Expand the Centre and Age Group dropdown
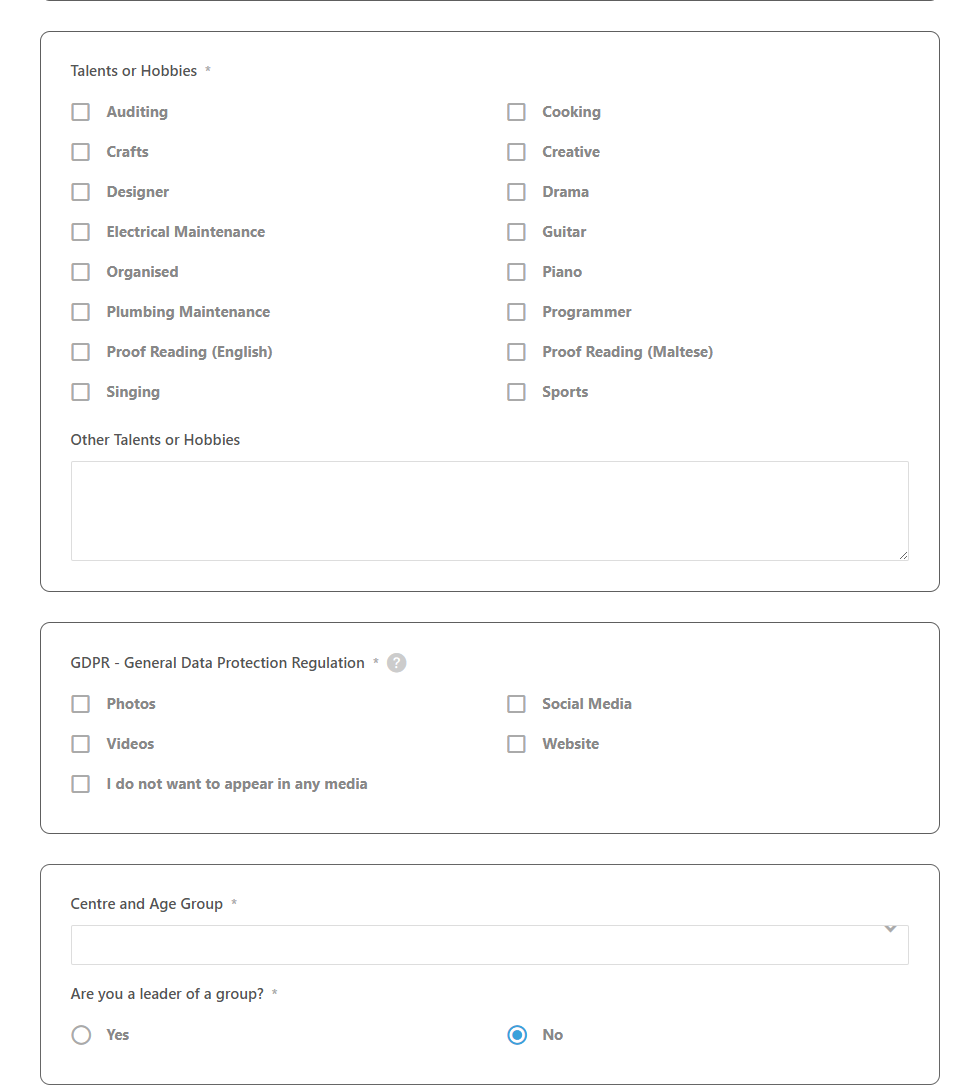The height and width of the screenshot is (1090, 973). click(x=489, y=944)
